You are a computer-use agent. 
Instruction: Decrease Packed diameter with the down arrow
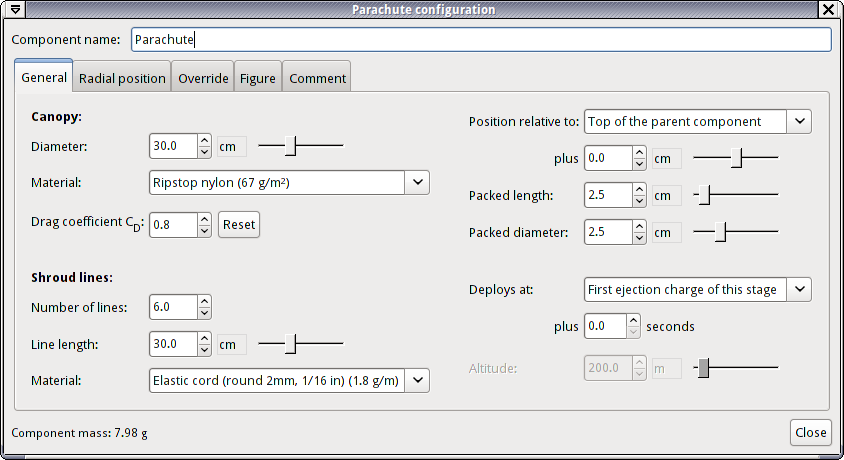click(x=640, y=238)
